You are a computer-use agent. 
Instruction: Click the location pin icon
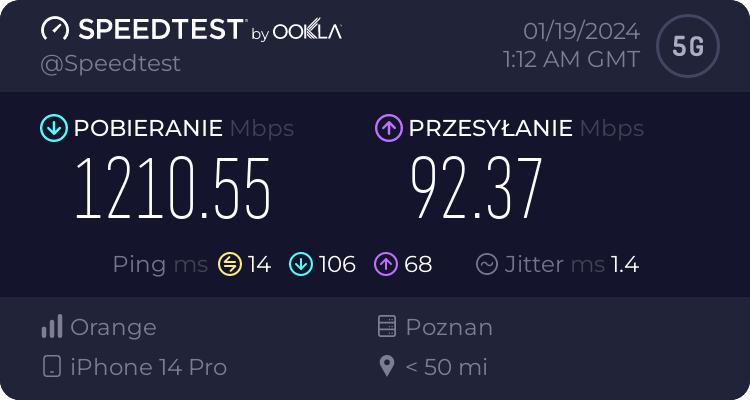(387, 367)
